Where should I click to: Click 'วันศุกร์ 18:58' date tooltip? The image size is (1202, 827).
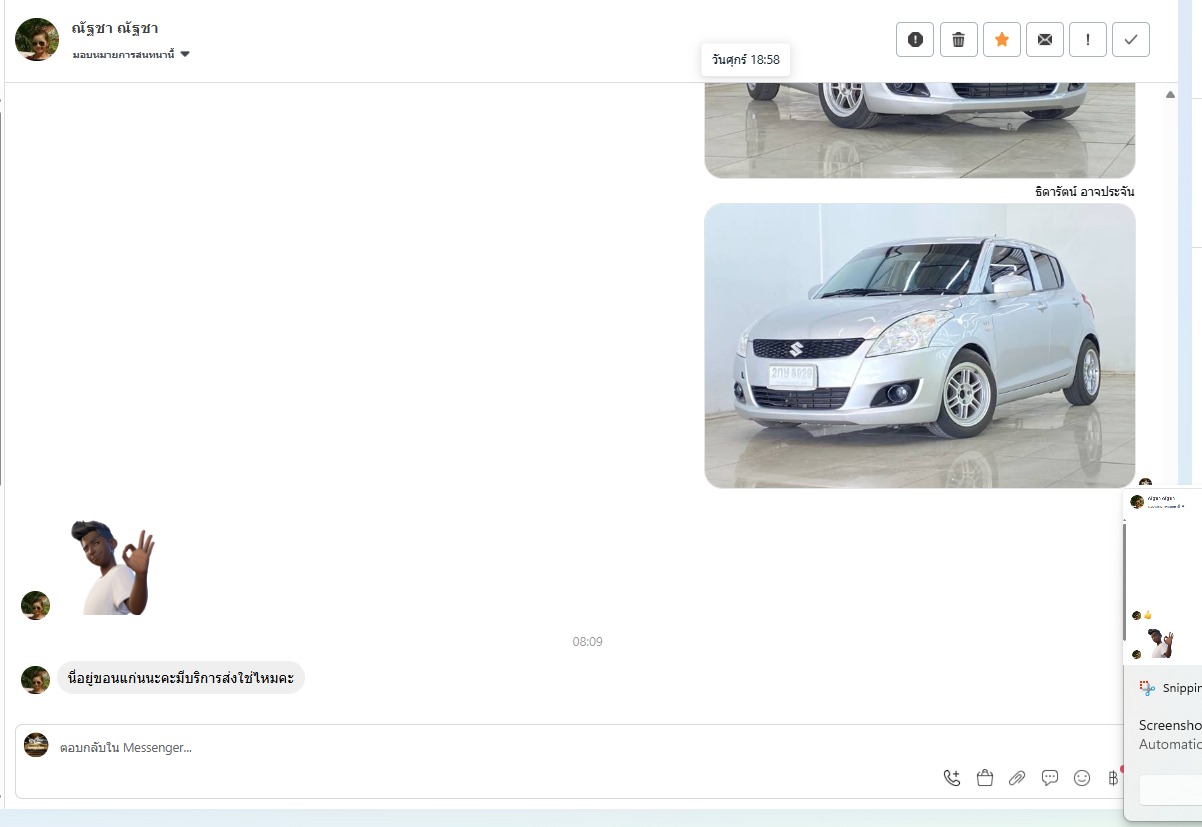[746, 60]
